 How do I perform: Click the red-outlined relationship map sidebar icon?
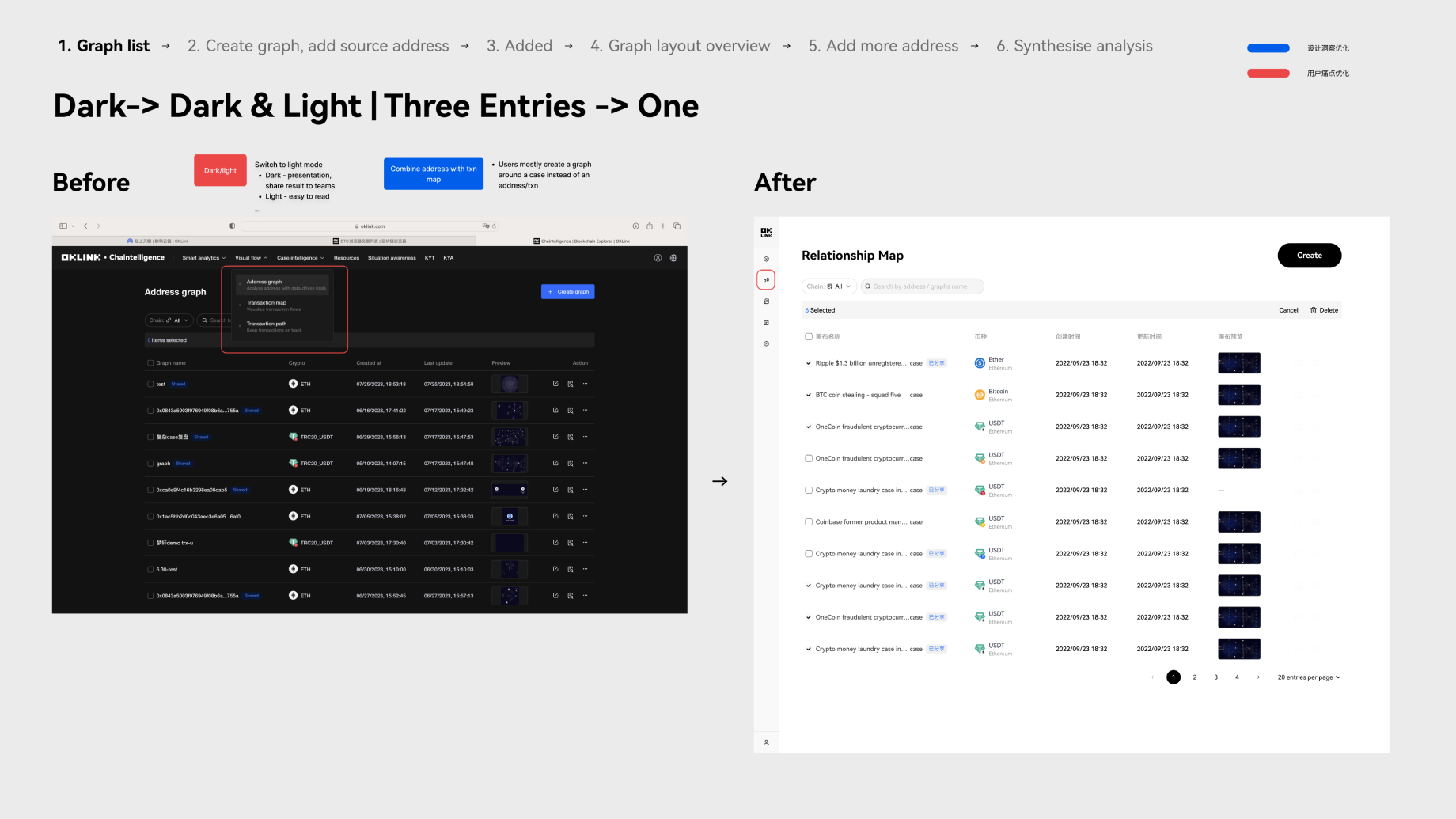[765, 280]
